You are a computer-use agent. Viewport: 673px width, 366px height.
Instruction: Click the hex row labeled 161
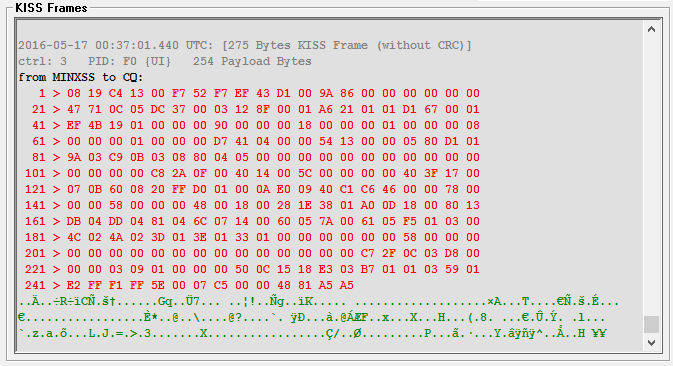[252, 221]
